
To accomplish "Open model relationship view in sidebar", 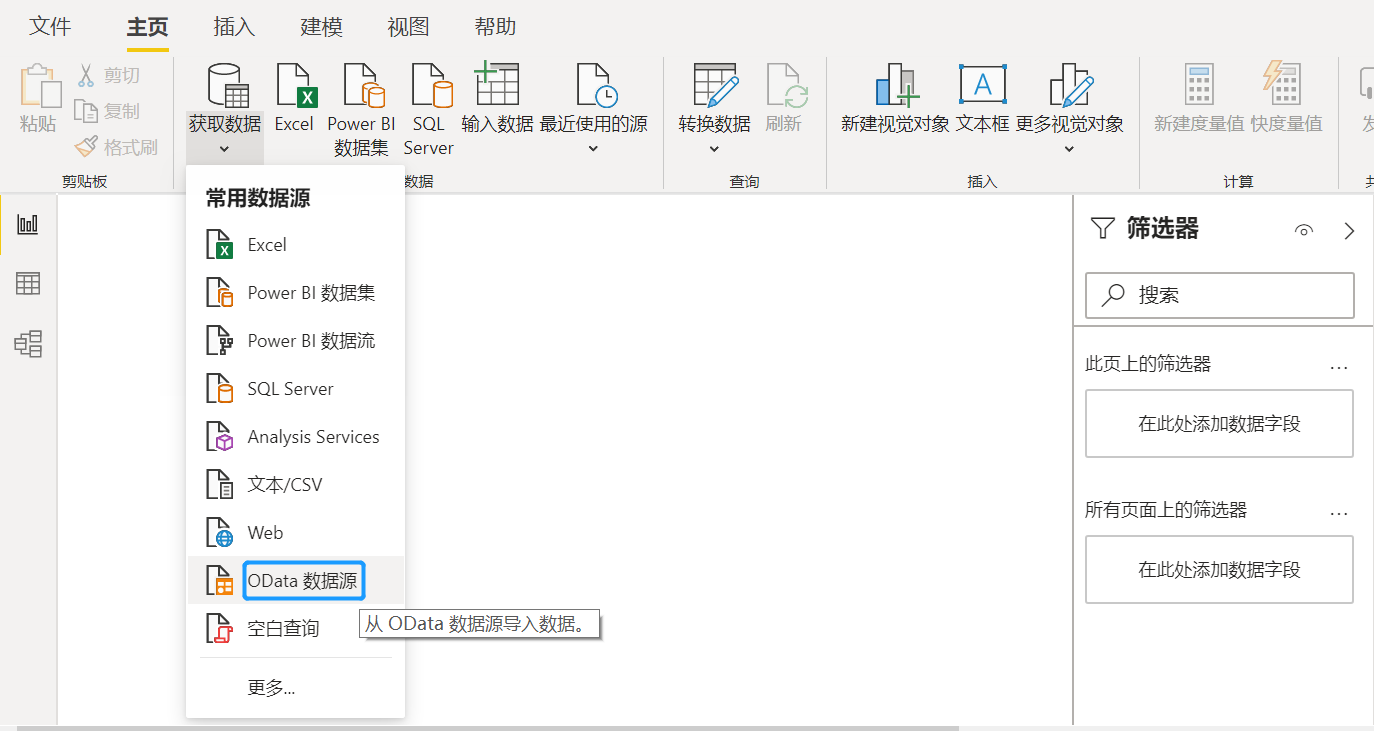I will 28,344.
